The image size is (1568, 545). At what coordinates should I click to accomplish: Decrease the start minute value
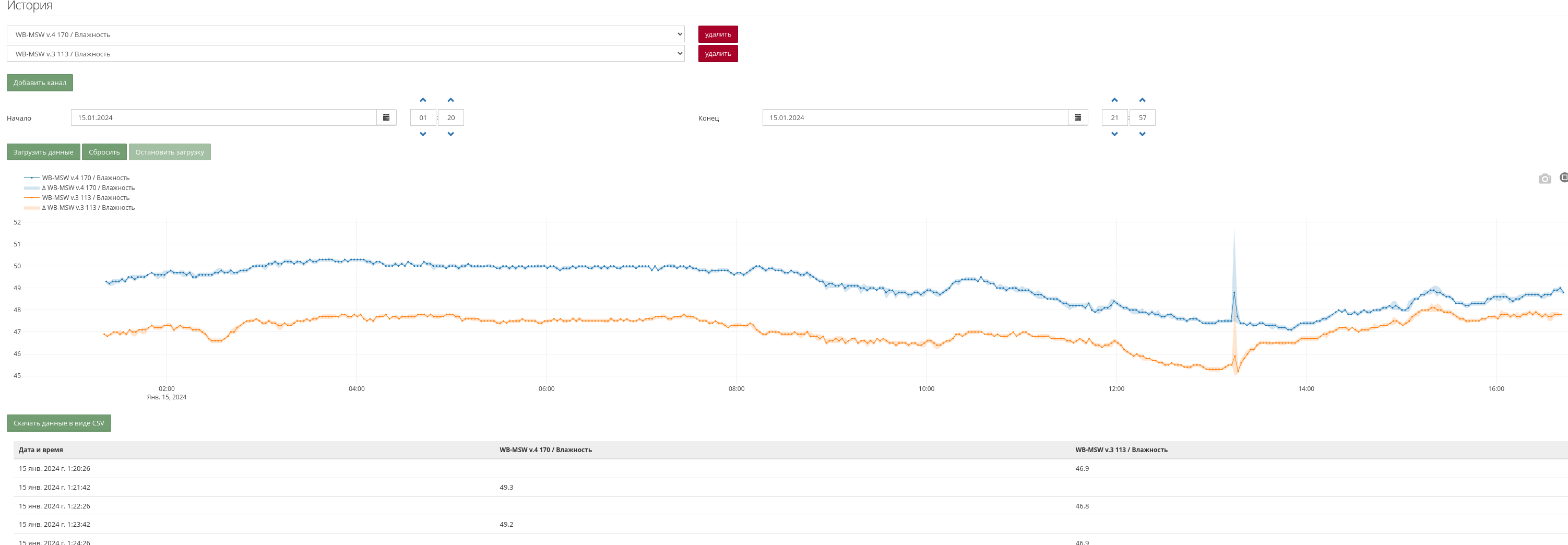click(x=451, y=134)
